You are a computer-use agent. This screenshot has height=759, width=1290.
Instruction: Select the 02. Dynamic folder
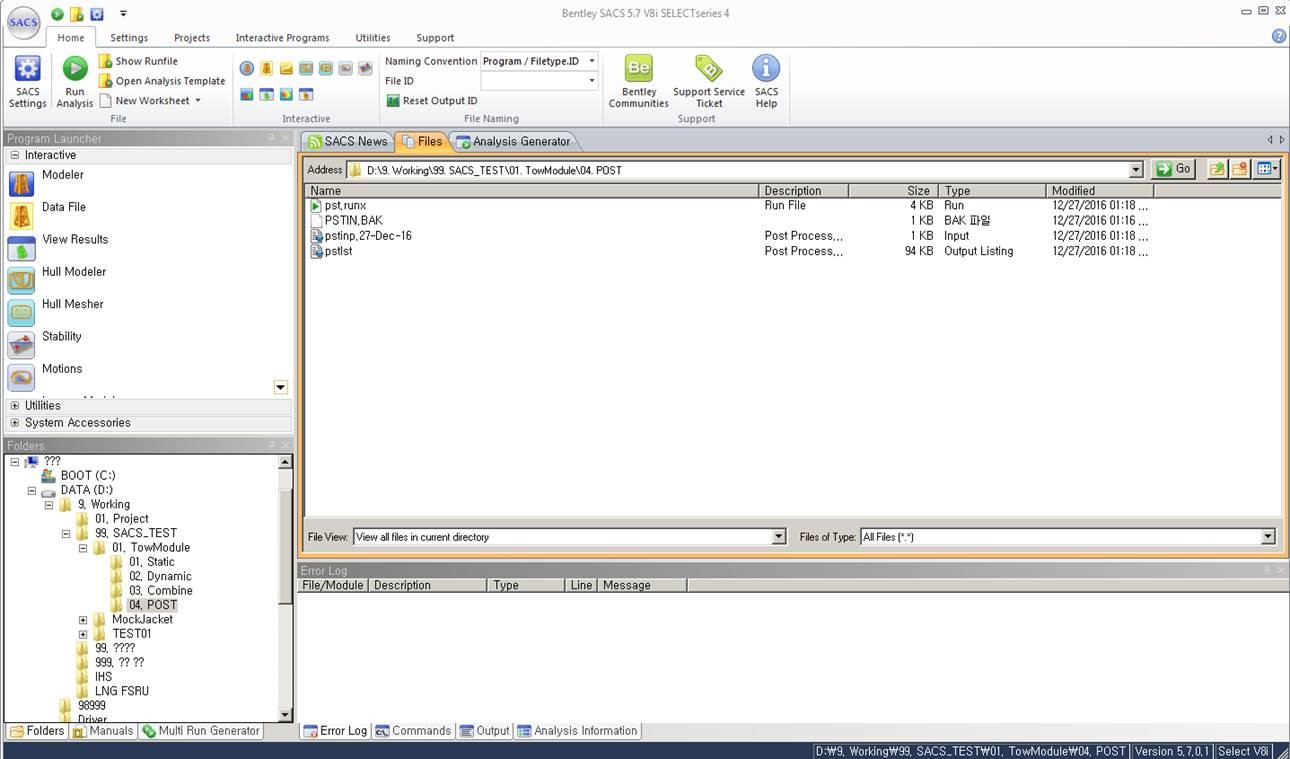160,577
